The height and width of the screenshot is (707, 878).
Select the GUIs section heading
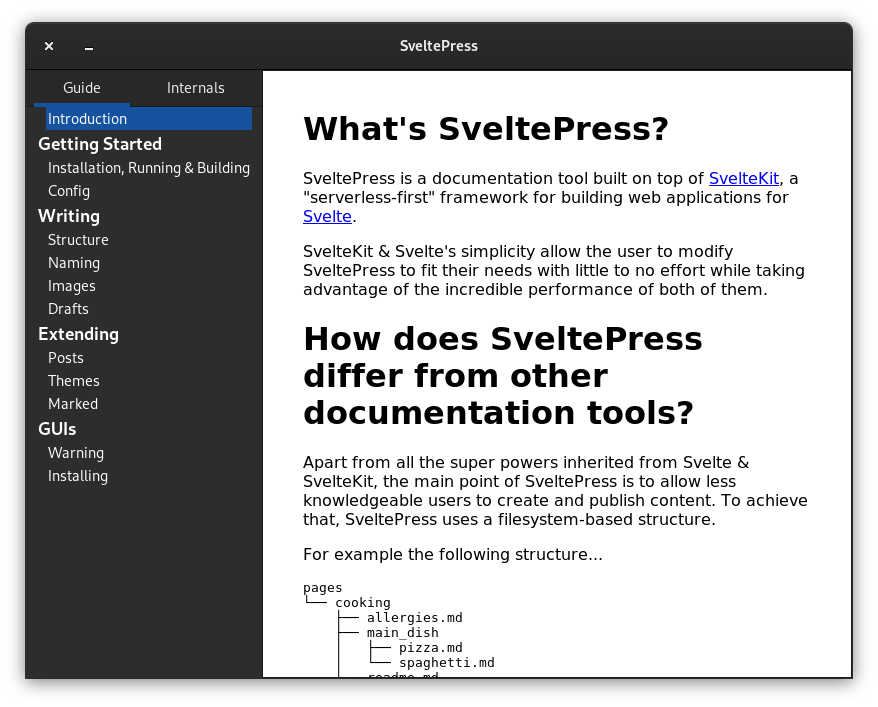57,429
